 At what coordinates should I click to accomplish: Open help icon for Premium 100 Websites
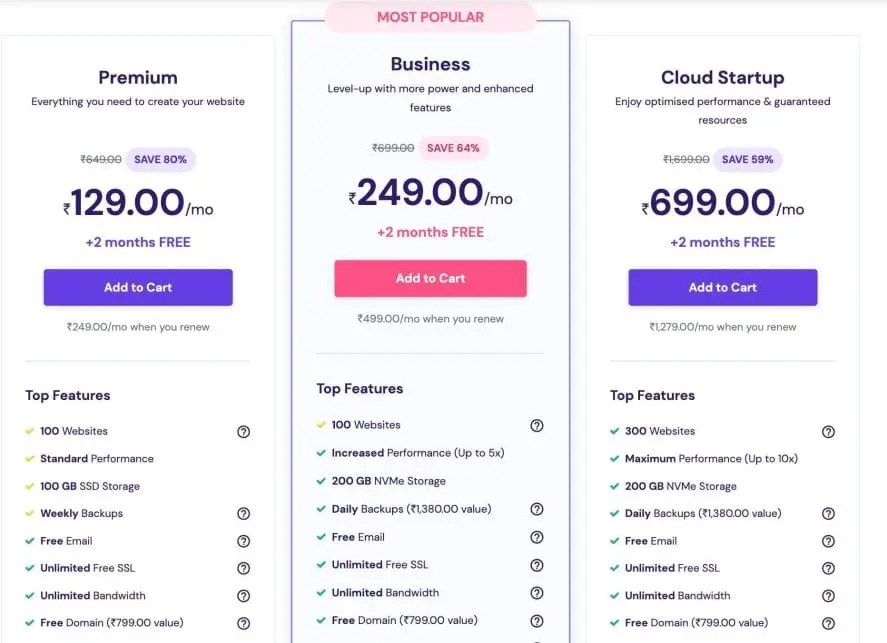(x=243, y=431)
